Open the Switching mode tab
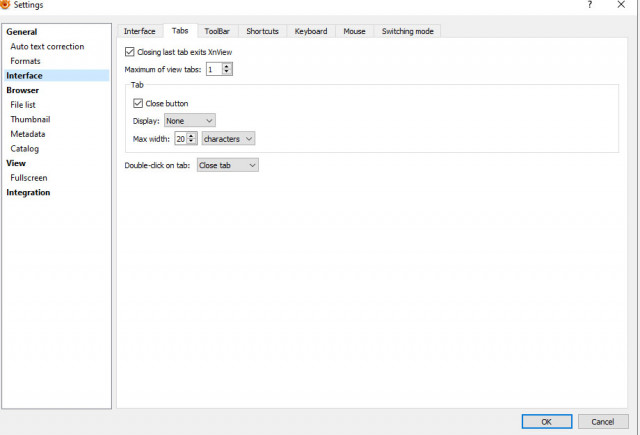Image resolution: width=640 pixels, height=435 pixels. coord(407,31)
